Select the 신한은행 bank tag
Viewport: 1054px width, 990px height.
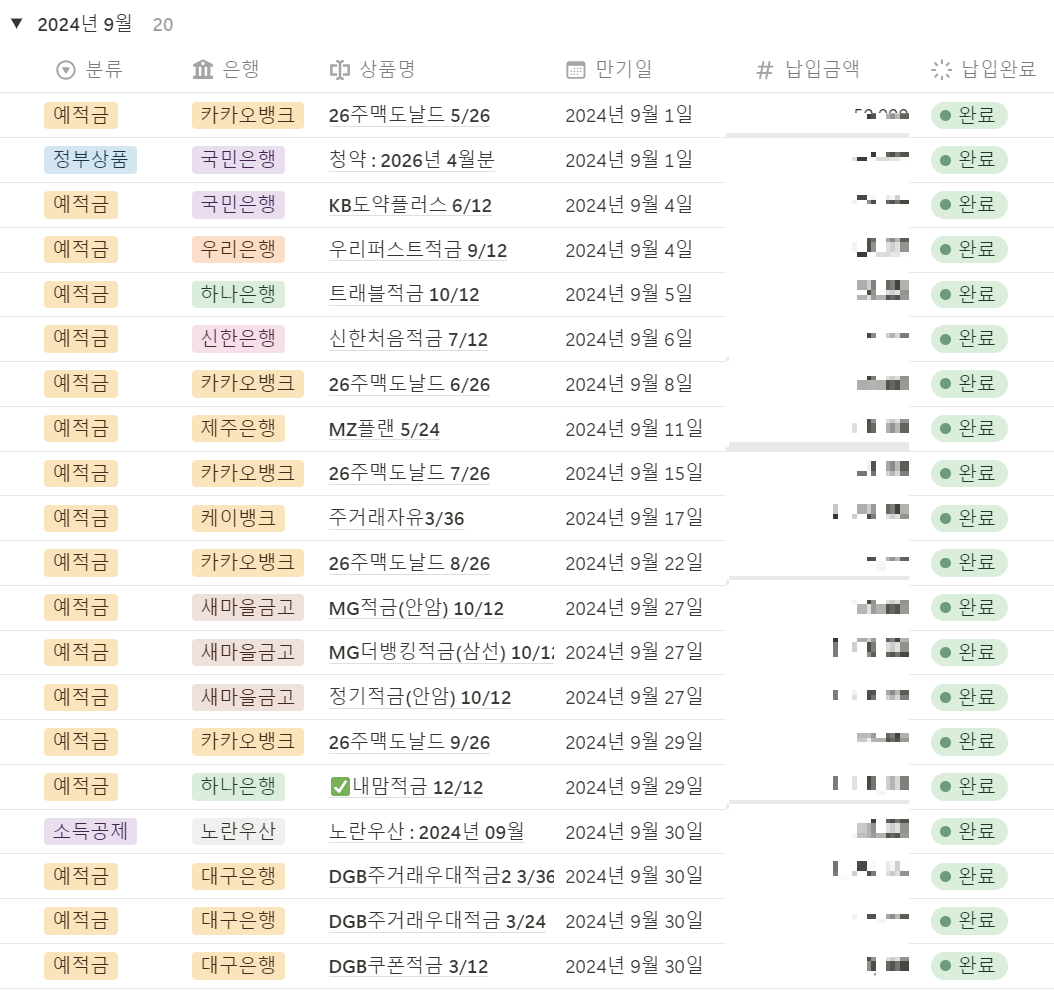click(238, 339)
